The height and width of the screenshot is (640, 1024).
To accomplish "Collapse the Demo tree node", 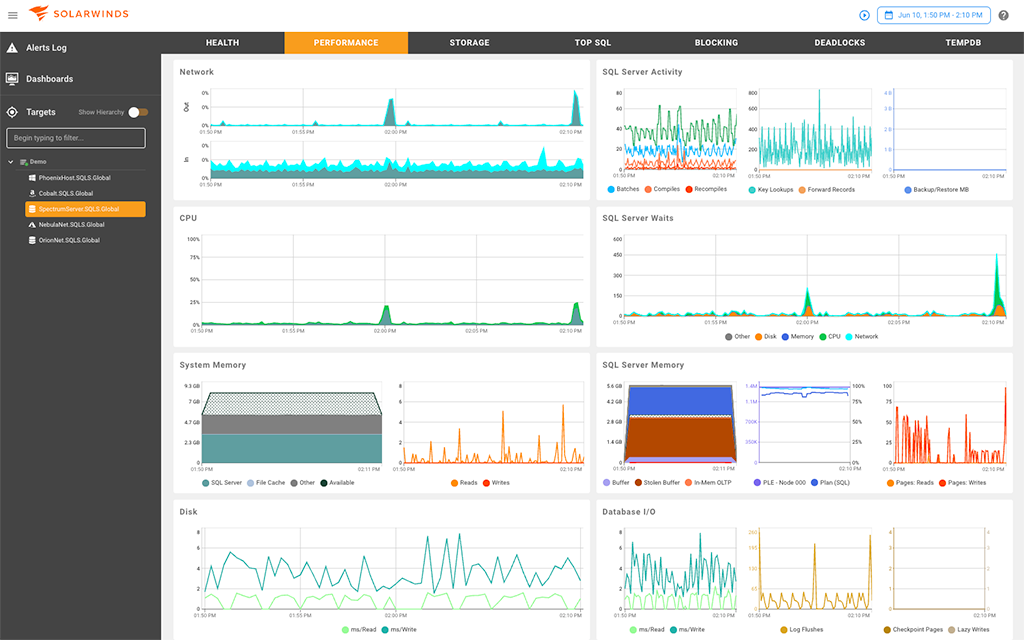I will pyautogui.click(x=10, y=160).
